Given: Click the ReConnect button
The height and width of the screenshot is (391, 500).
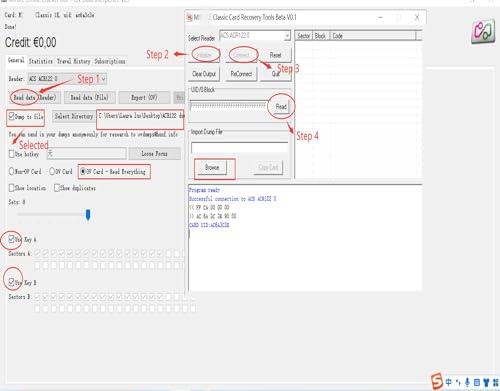Looking at the screenshot, I should [x=241, y=74].
